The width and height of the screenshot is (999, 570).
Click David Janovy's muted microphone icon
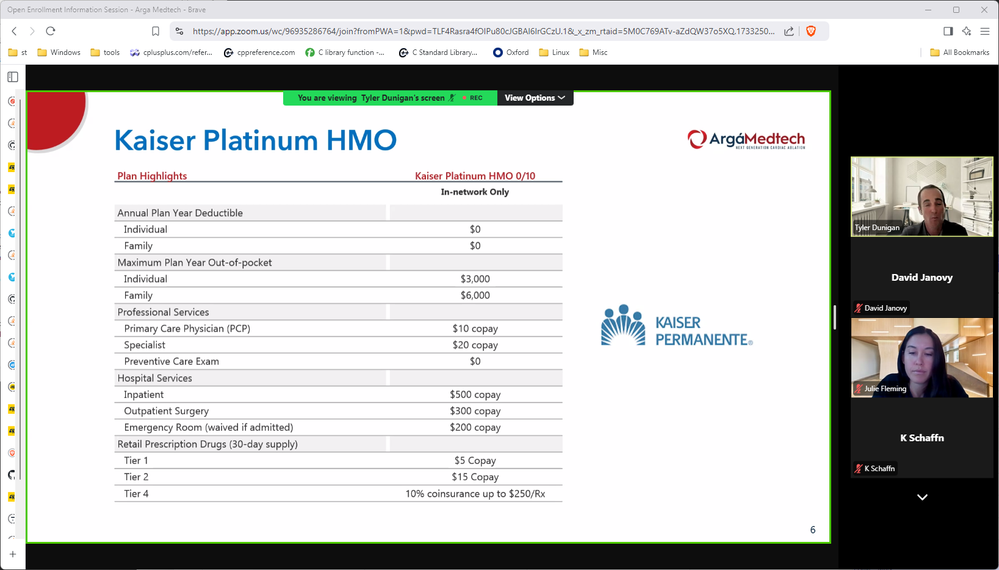858,308
